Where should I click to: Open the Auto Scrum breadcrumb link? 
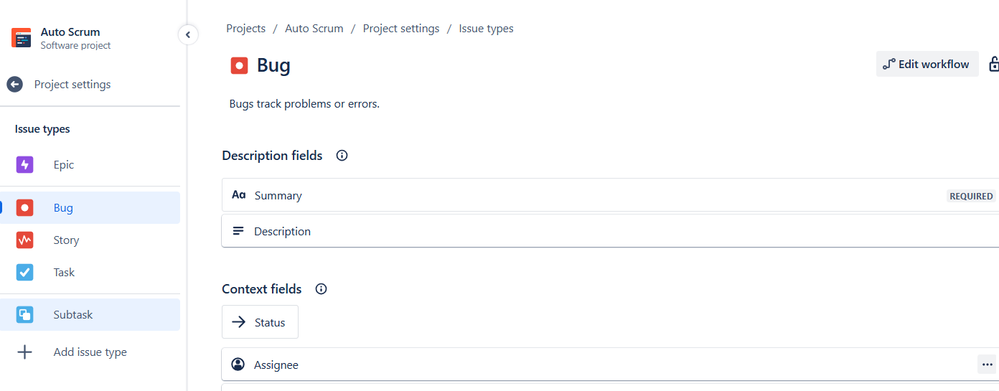coord(314,29)
